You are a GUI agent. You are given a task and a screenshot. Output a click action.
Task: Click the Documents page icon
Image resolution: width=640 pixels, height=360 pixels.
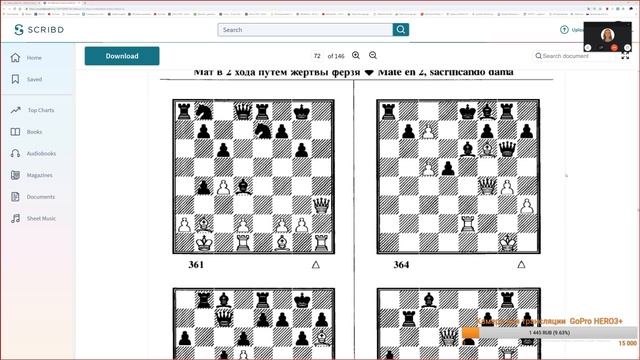click(x=16, y=197)
